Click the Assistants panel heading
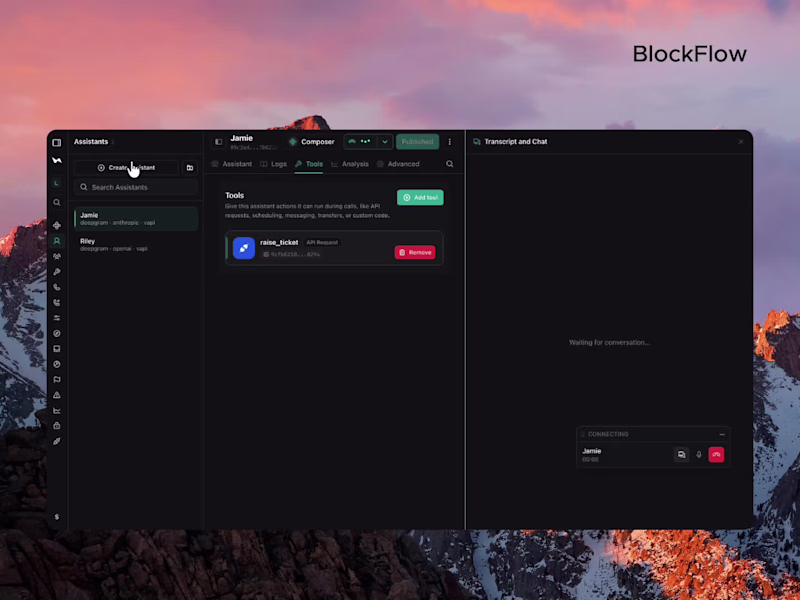800x600 pixels. (91, 142)
